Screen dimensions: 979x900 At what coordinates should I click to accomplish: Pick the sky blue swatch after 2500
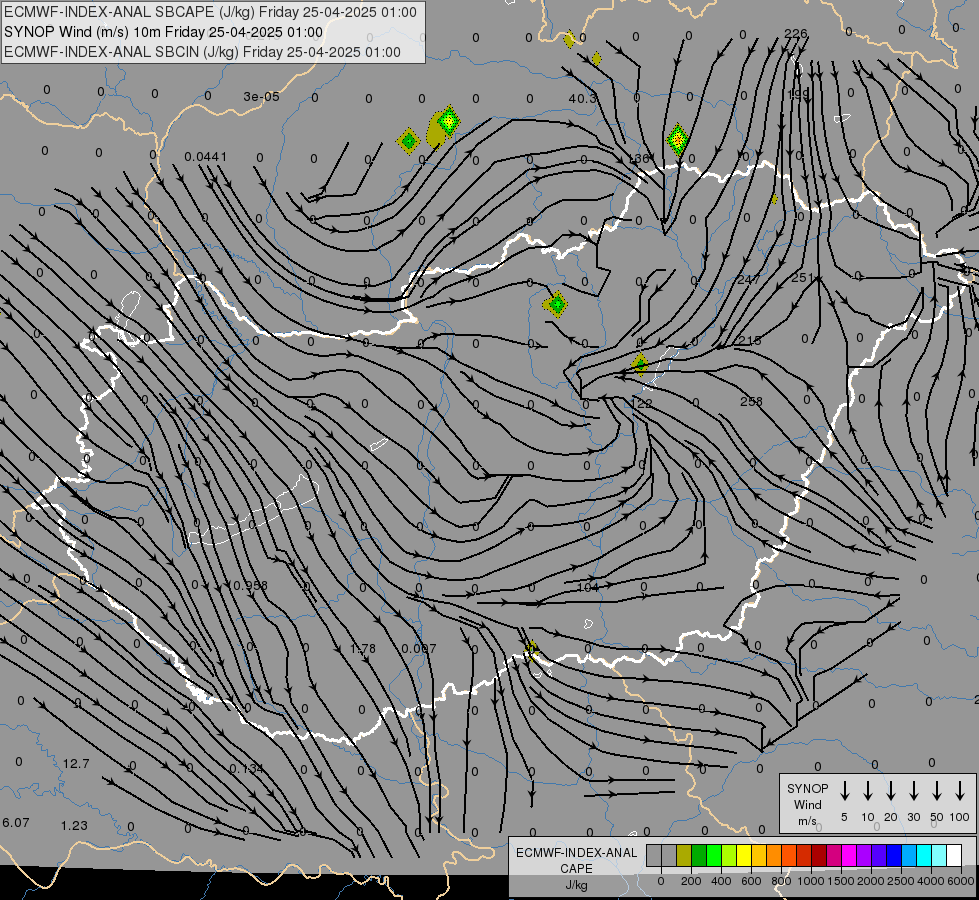(910, 855)
